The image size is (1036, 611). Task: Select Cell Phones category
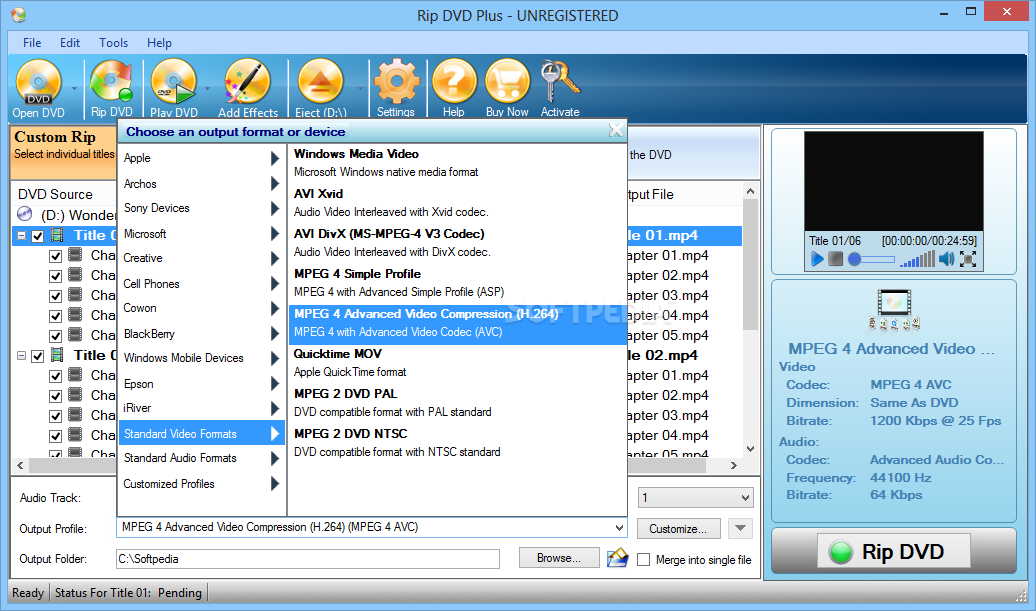[x=202, y=283]
